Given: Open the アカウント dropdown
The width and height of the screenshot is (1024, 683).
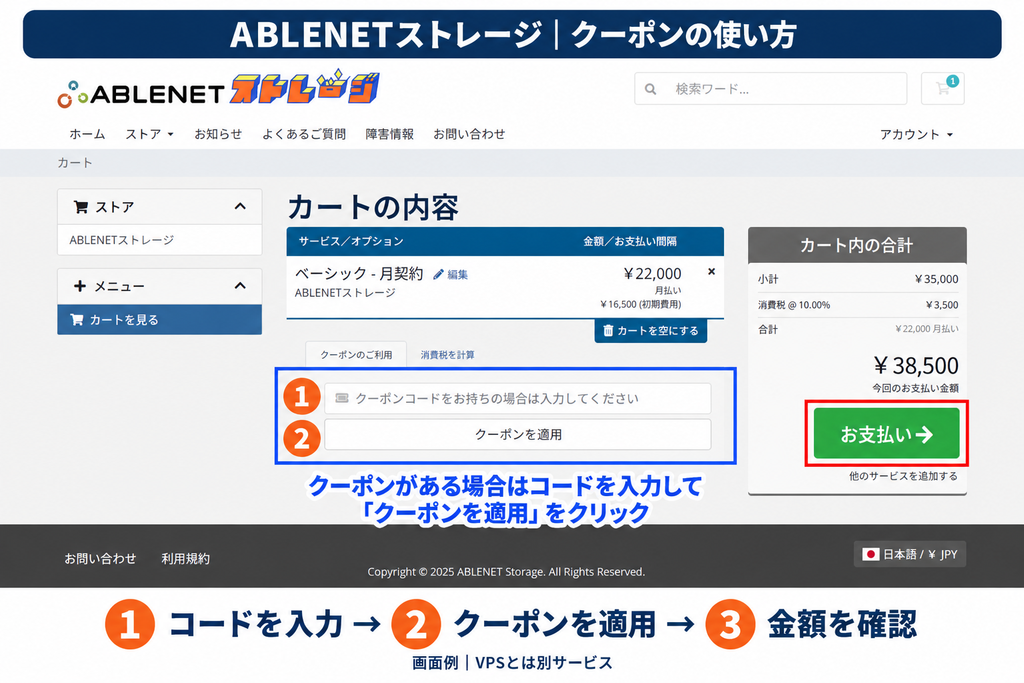Looking at the screenshot, I should (x=916, y=135).
